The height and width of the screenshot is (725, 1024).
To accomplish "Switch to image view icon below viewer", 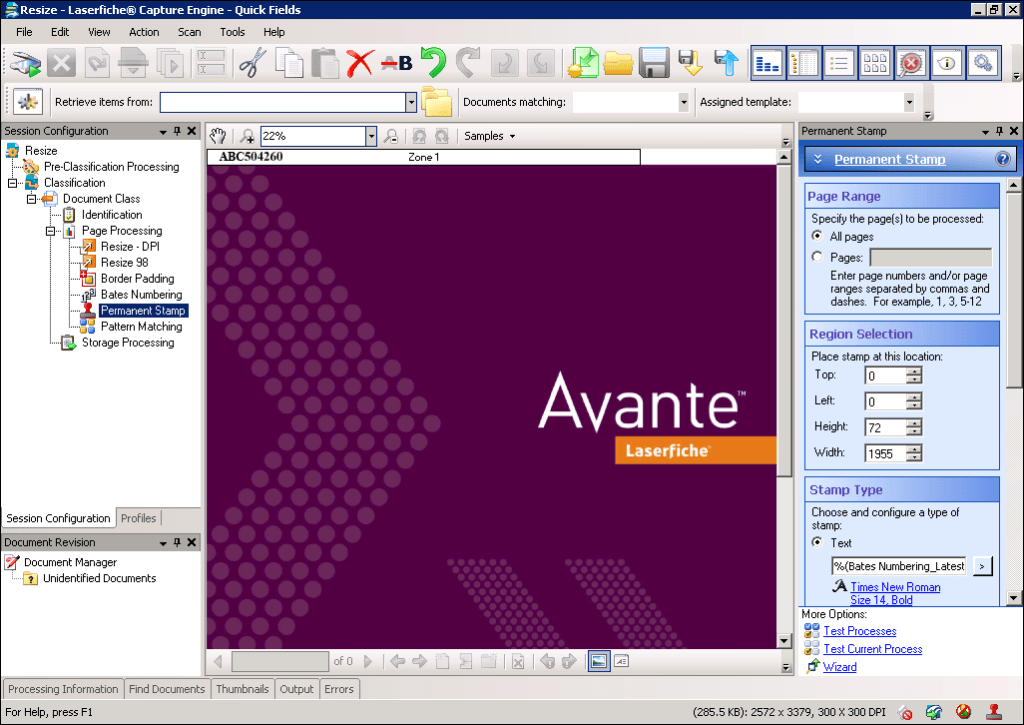I will pos(598,662).
